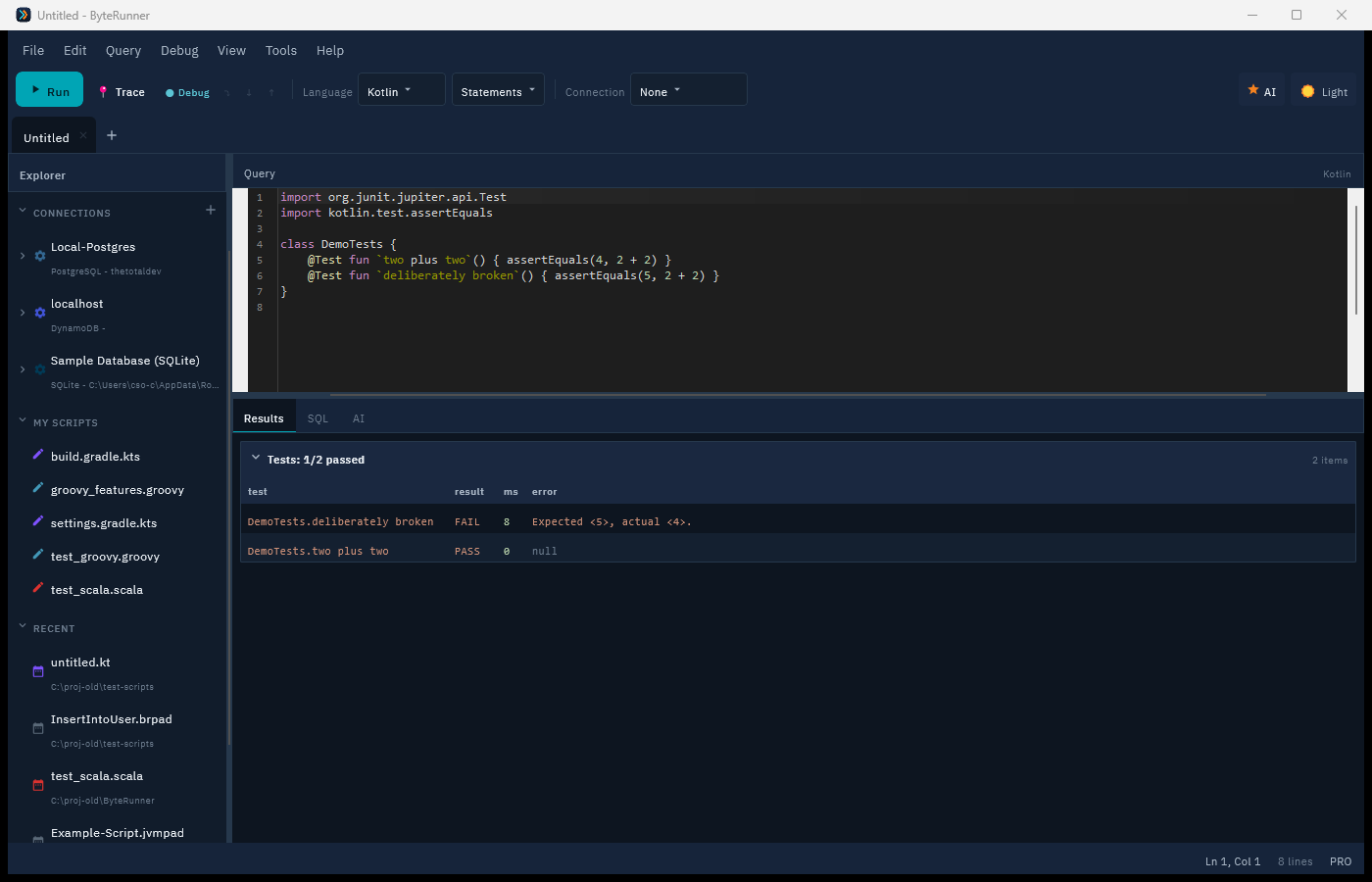Screen dimensions: 1372x882
Task: Click the Sample Database gear icon
Action: coord(40,369)
